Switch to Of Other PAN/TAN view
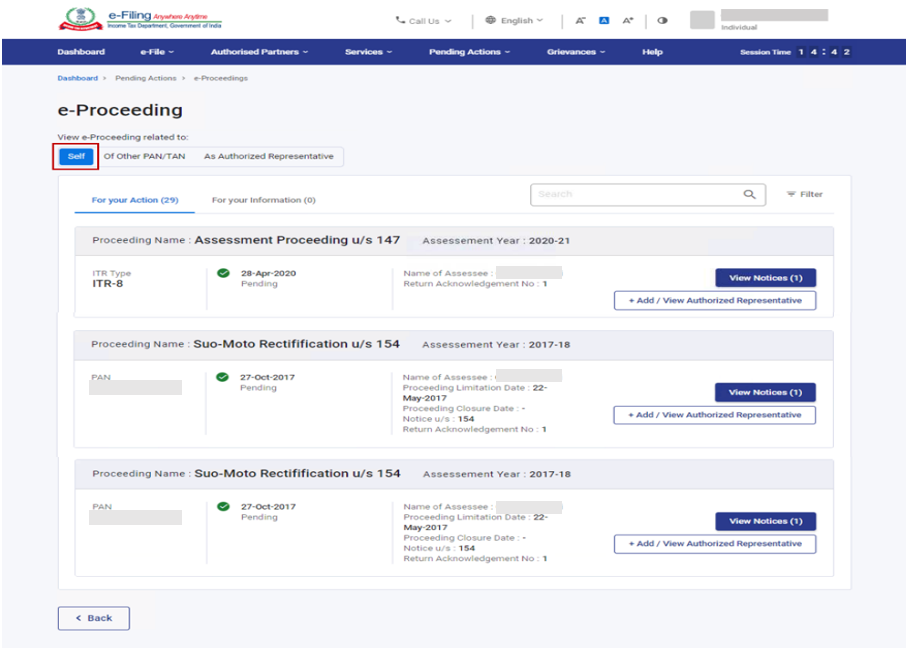Screen dimensions: 906x648 (144, 157)
